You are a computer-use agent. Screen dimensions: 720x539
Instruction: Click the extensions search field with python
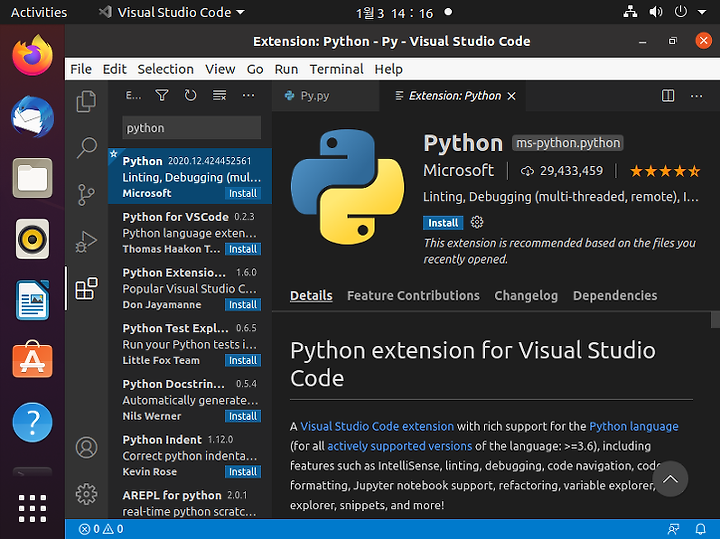tap(191, 128)
